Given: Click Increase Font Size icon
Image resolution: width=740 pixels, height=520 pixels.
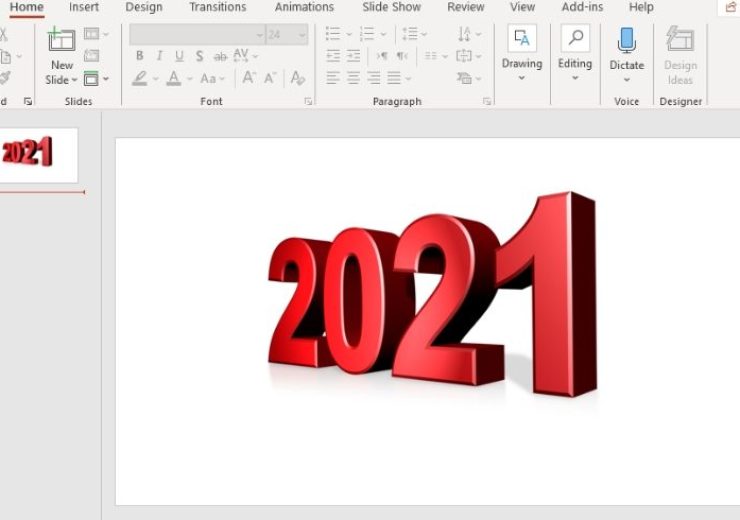Looking at the screenshot, I should click(249, 78).
